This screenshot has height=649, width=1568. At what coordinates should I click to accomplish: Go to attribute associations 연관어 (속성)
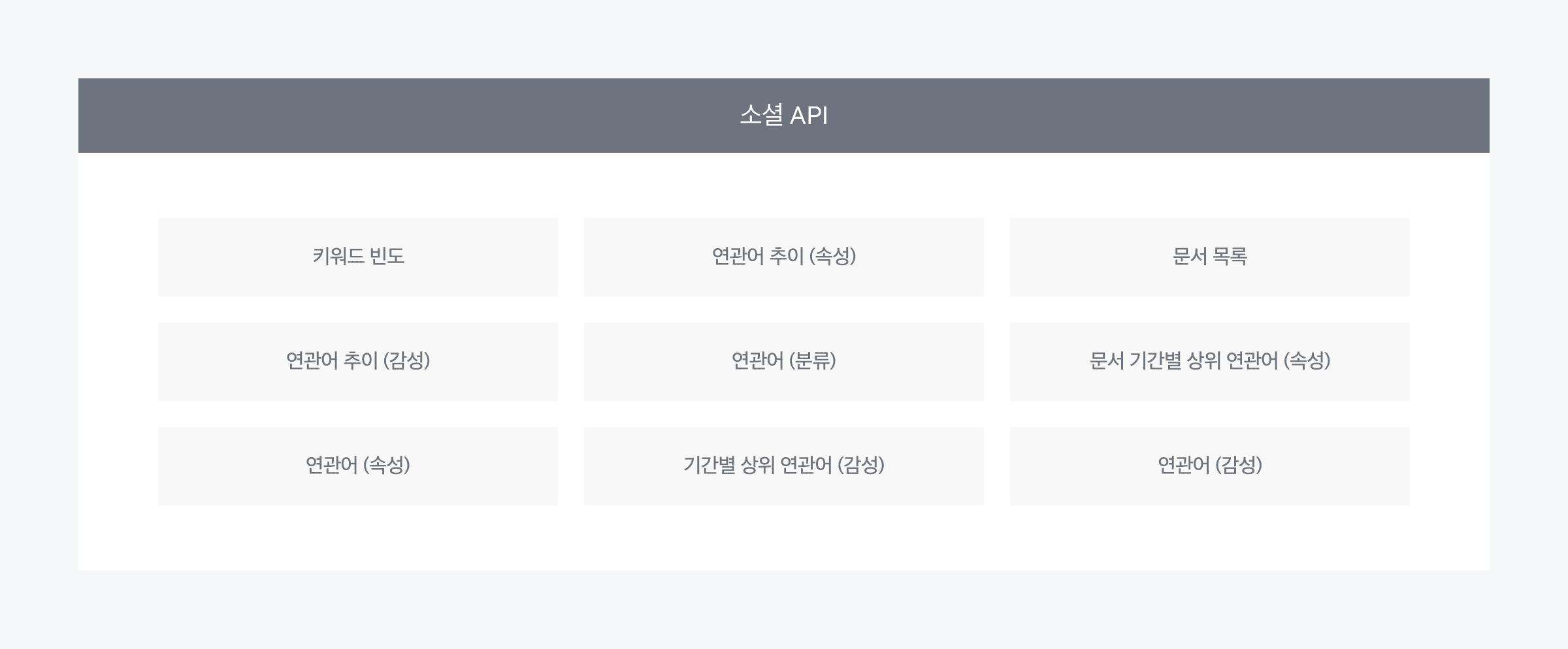click(x=358, y=466)
